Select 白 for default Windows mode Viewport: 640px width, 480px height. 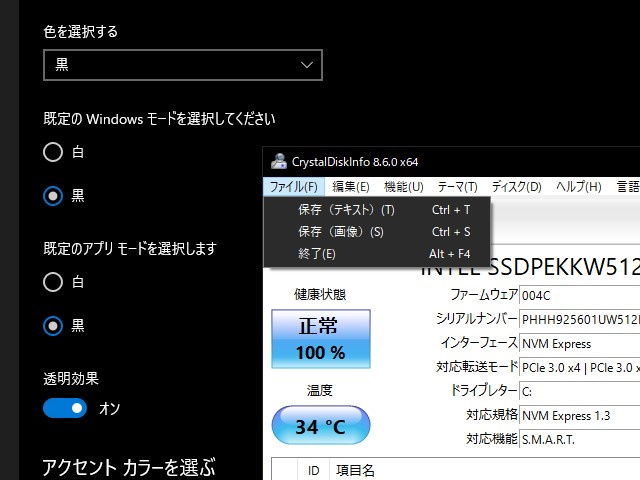click(x=53, y=152)
